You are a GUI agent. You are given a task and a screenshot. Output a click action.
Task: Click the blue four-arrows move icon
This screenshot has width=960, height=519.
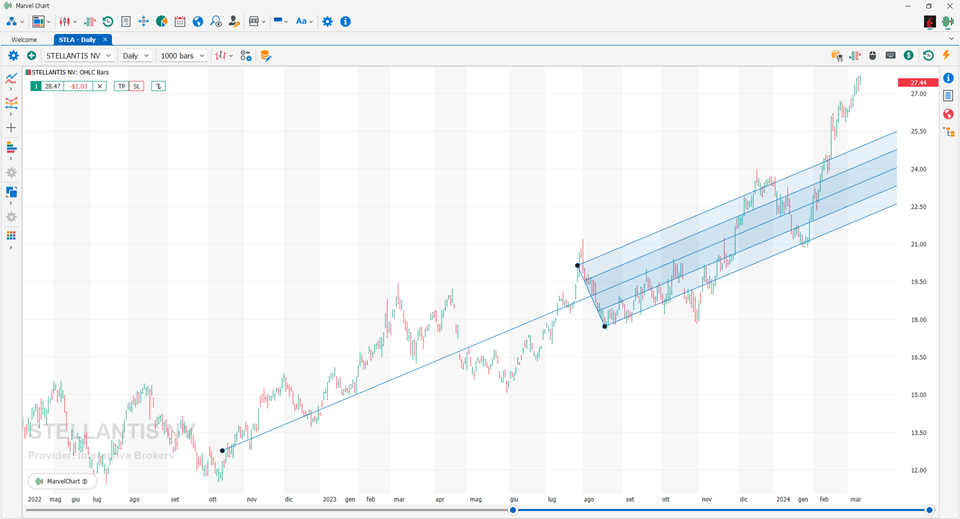143,21
